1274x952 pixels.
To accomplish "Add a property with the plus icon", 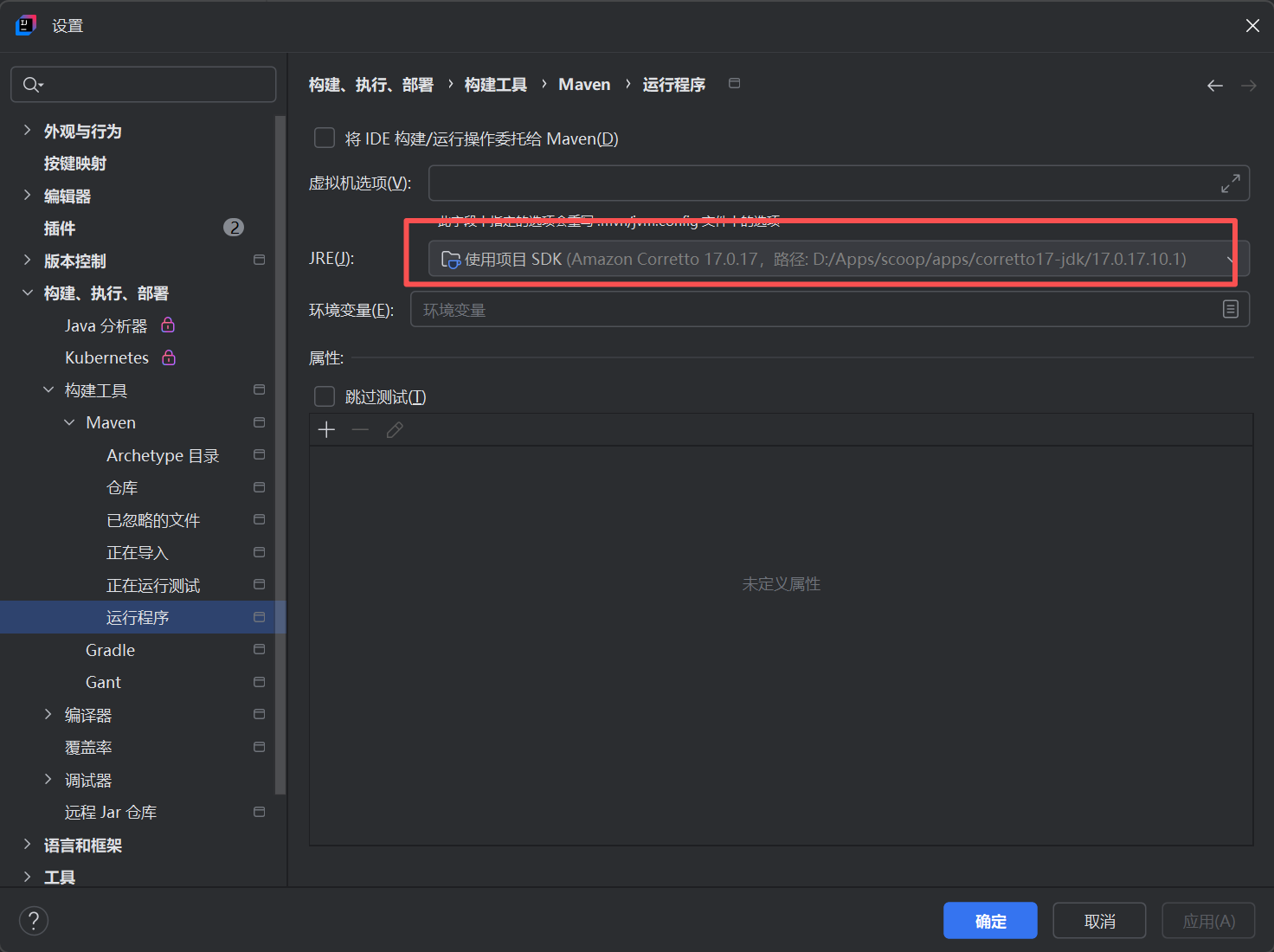I will point(326,430).
